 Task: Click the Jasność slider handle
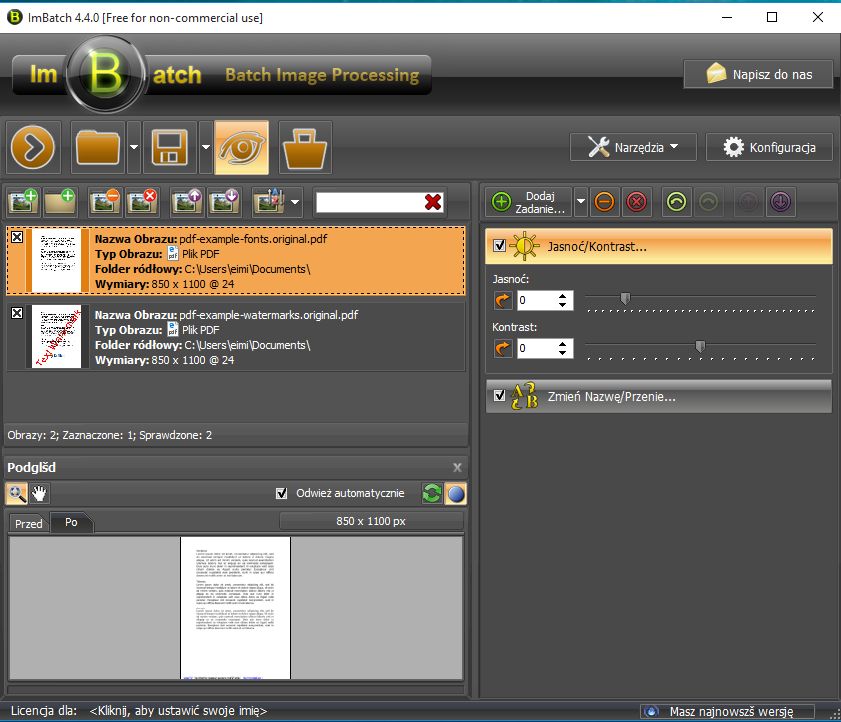pyautogui.click(x=625, y=298)
